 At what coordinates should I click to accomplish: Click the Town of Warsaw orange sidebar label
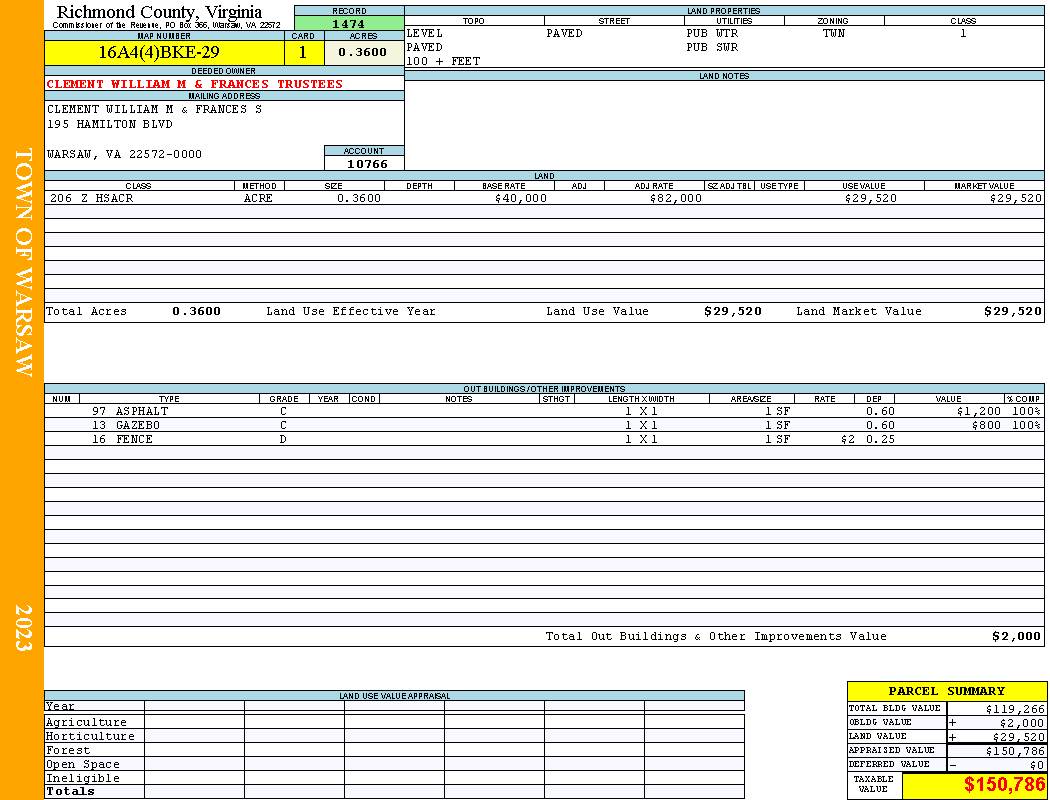click(x=23, y=262)
